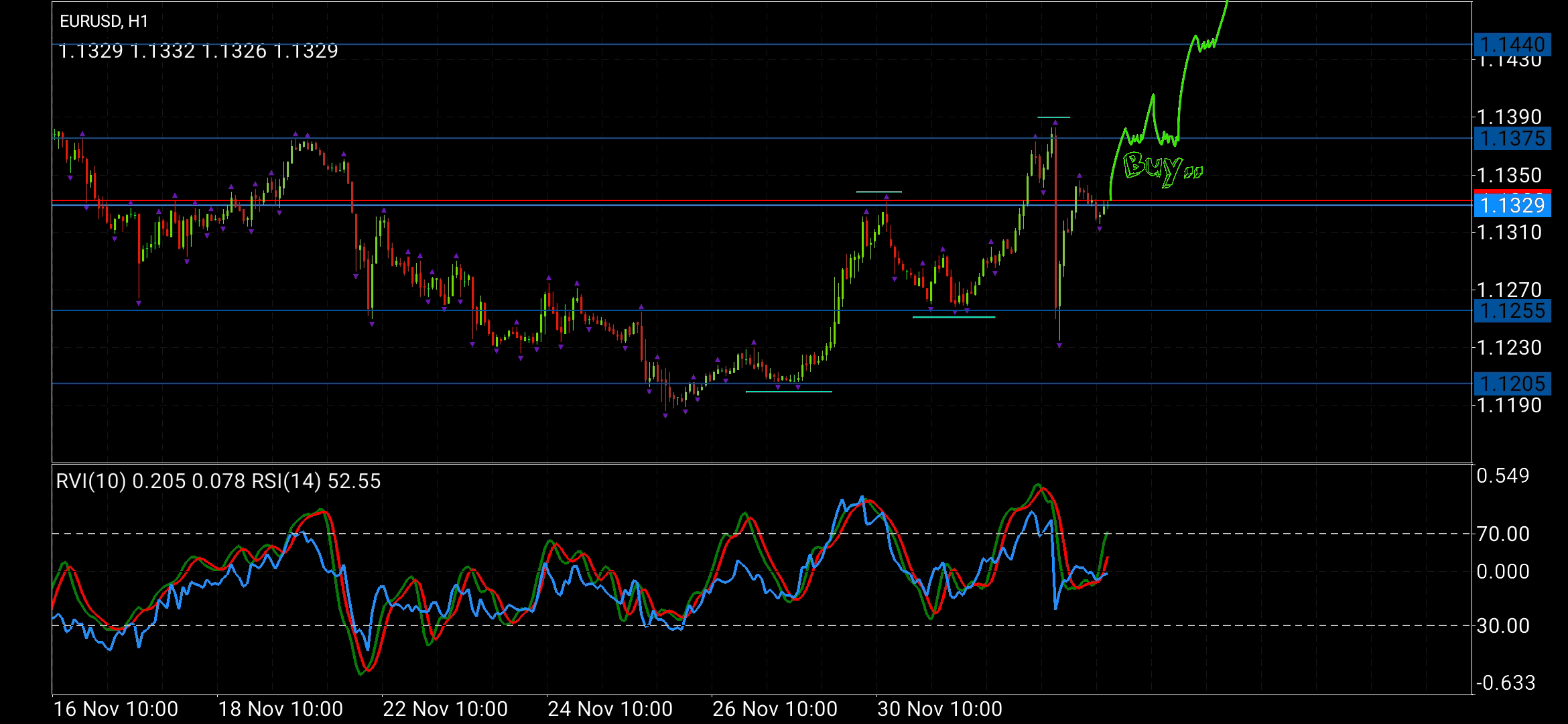Select the teal support line near 1.1255
The height and width of the screenshot is (724, 1568).
point(954,316)
